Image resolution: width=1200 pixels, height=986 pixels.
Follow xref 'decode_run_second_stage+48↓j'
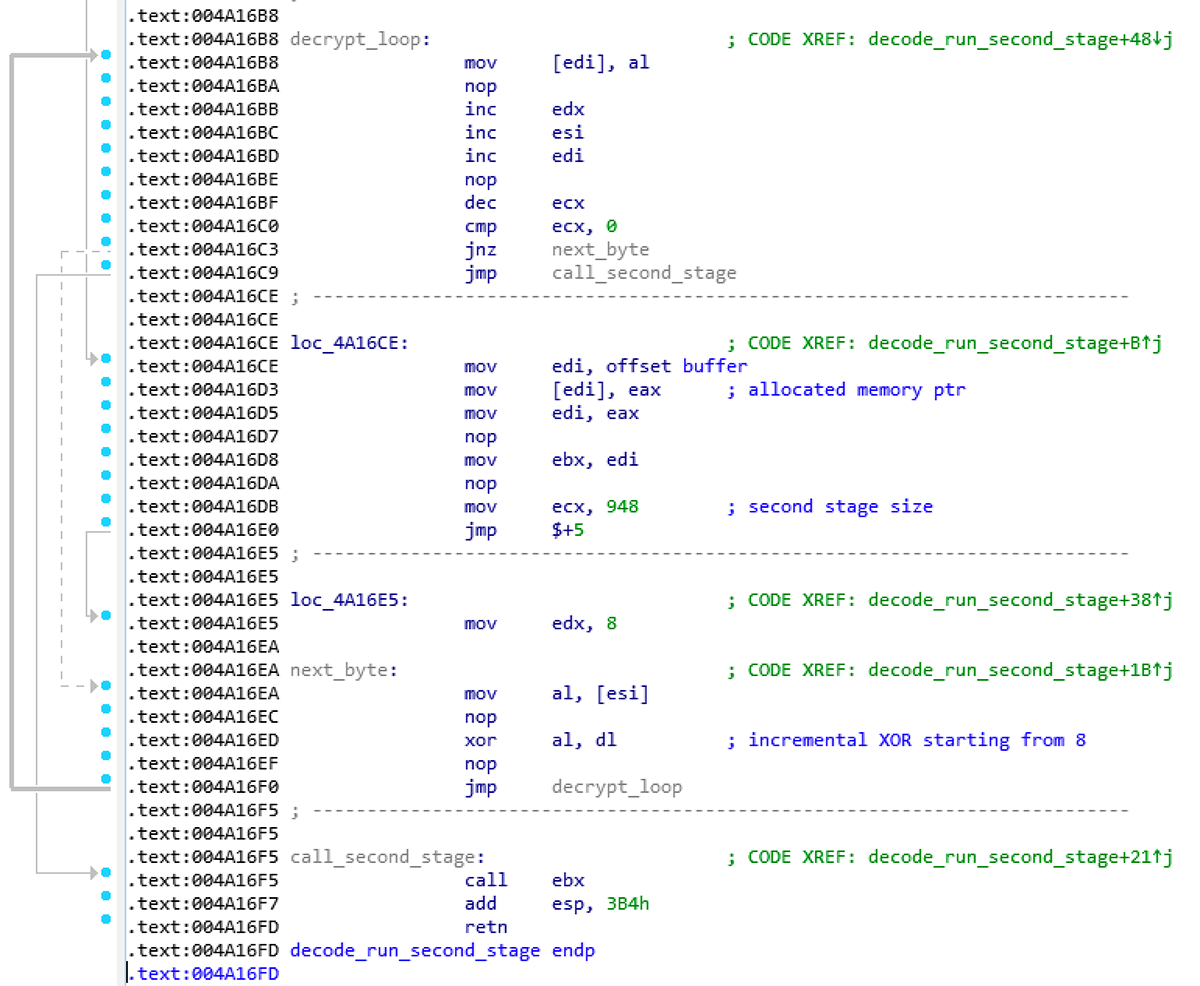1020,40
